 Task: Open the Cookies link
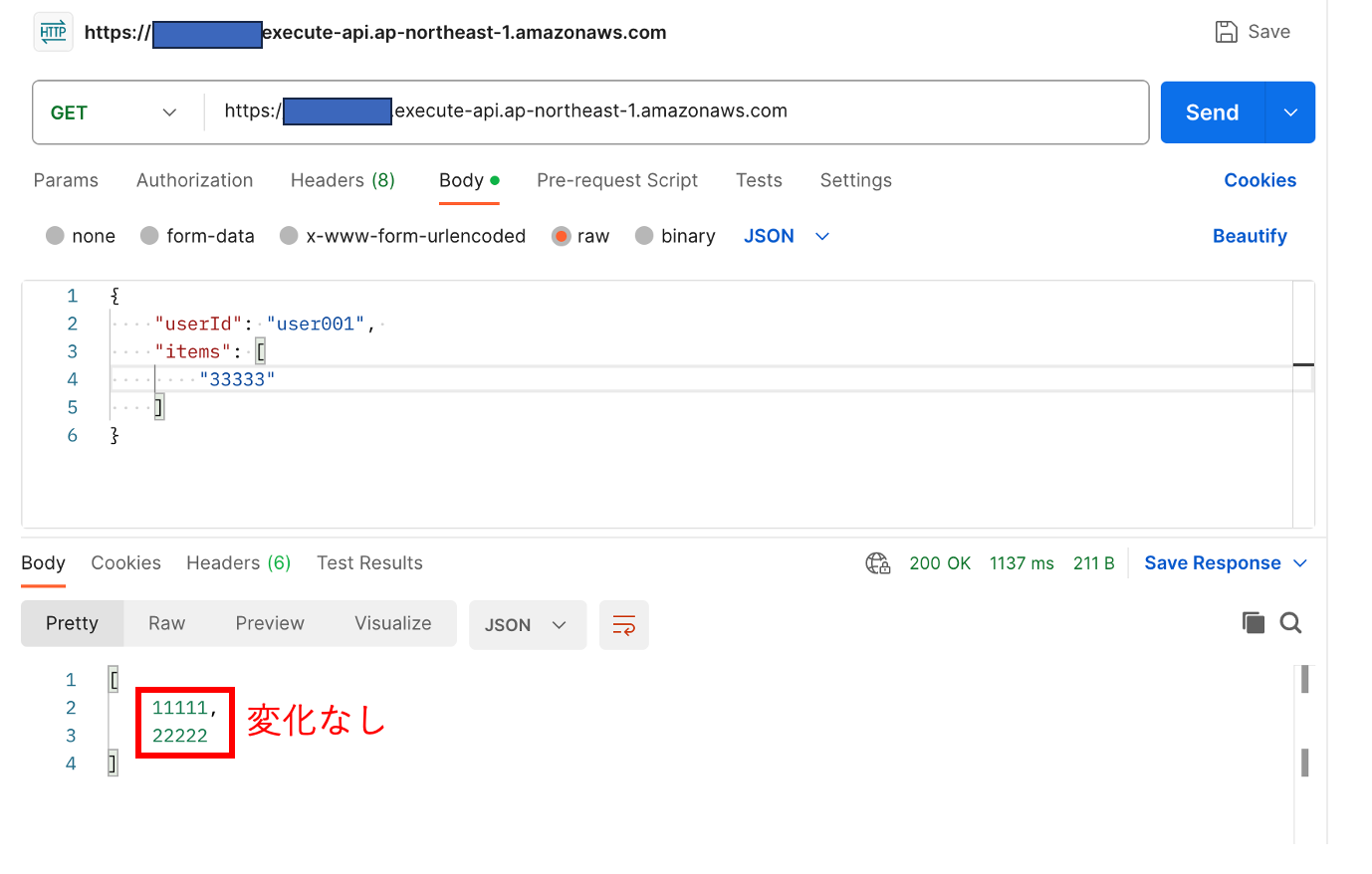[x=1259, y=180]
